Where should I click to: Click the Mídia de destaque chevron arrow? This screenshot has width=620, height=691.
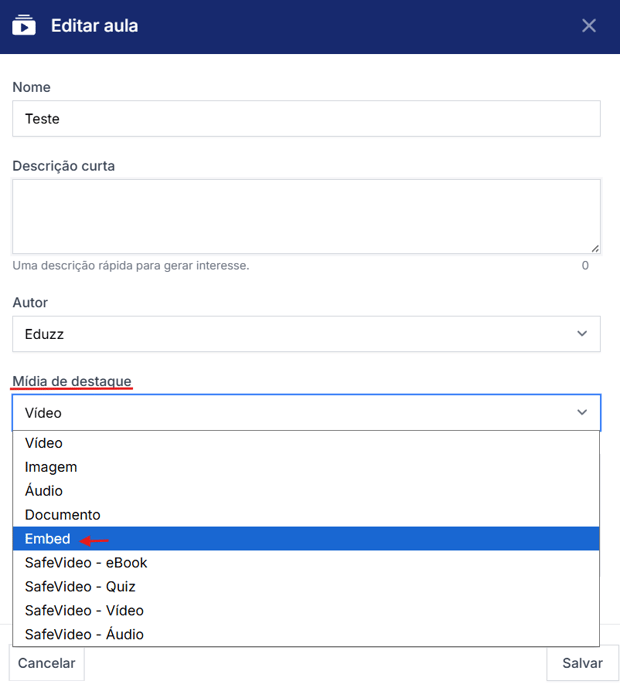point(582,412)
